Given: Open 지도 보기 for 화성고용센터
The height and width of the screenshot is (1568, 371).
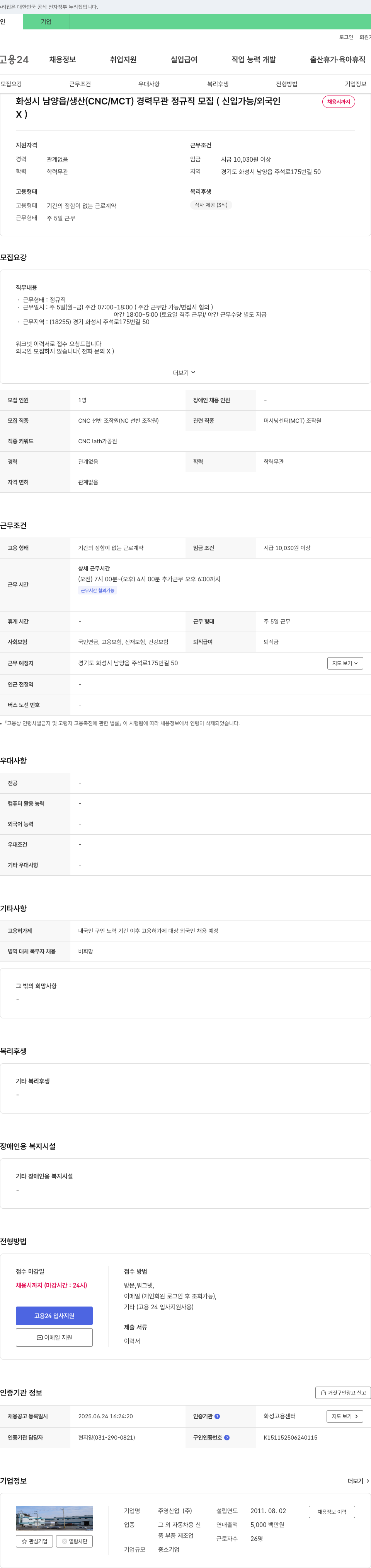Looking at the screenshot, I should click(x=345, y=1416).
